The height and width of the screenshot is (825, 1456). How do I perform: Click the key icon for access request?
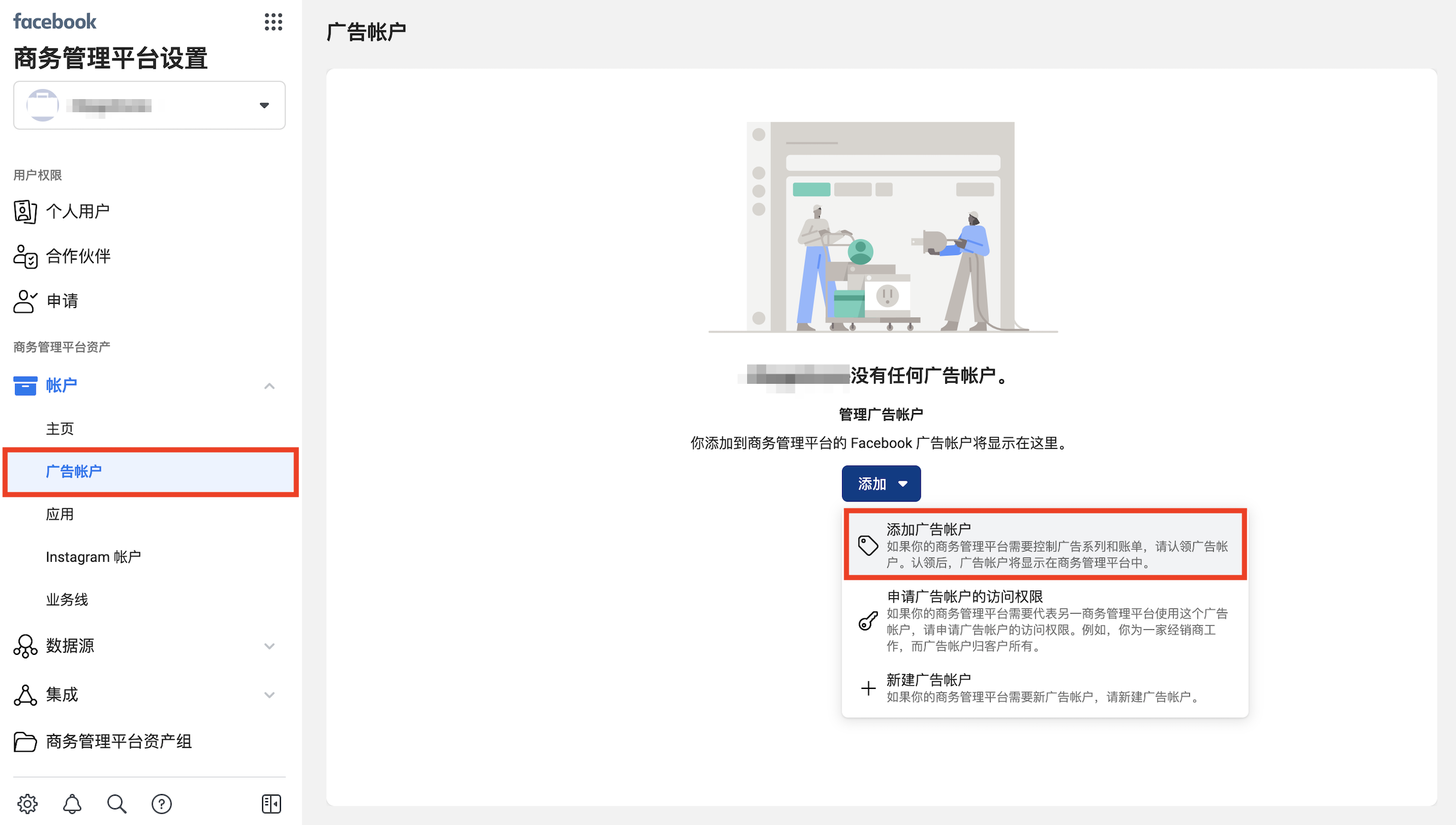coord(868,621)
